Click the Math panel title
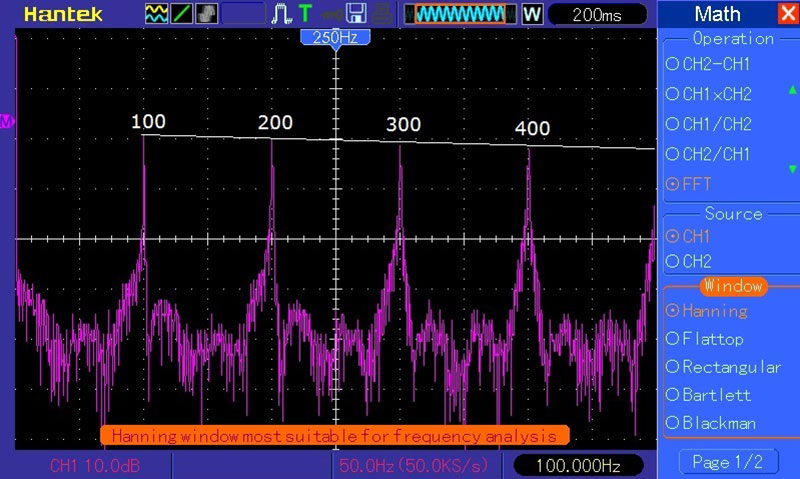Viewport: 800px width, 479px height. 717,14
